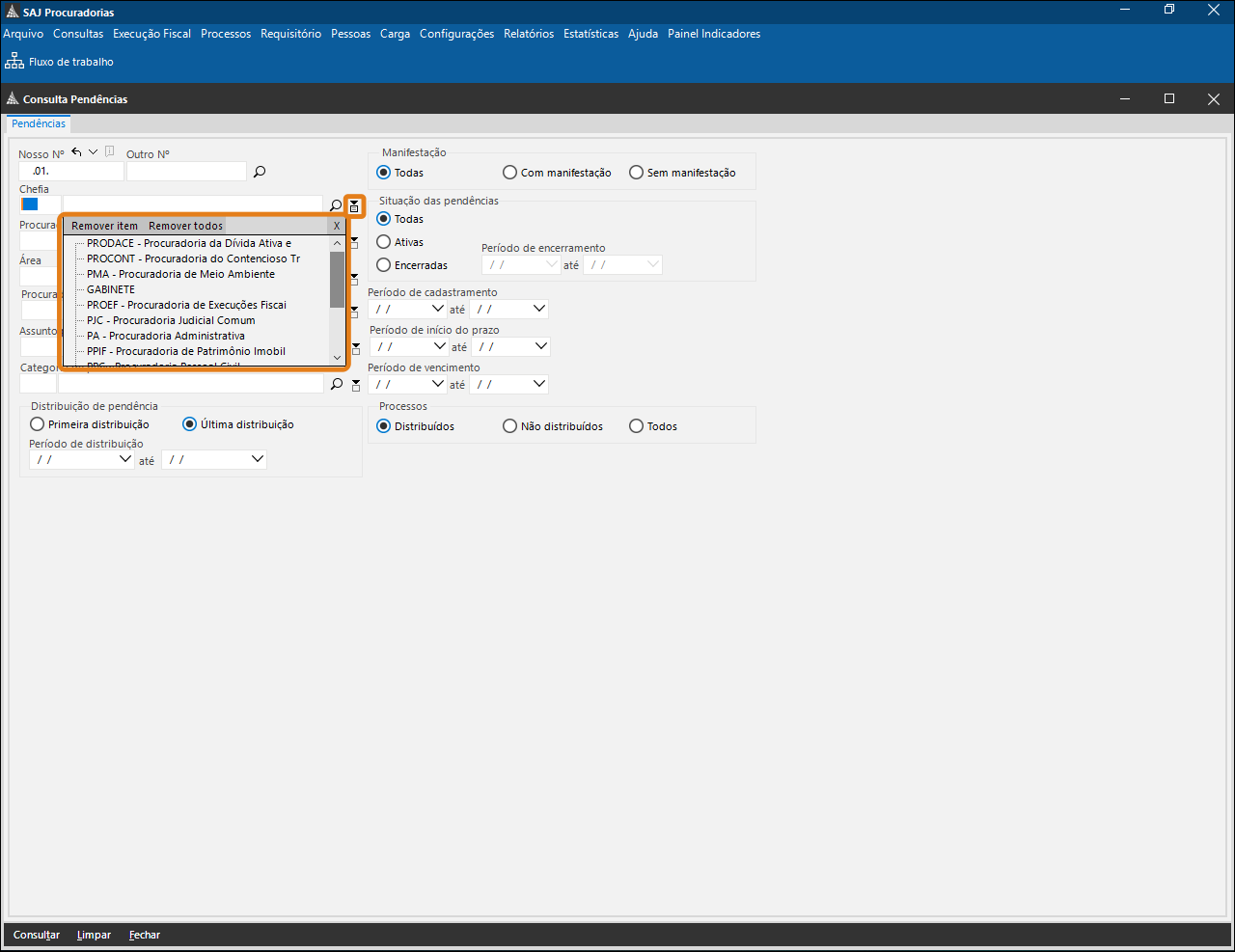Click the search magnifier next to Outro Nº
This screenshot has width=1235, height=952.
260,172
